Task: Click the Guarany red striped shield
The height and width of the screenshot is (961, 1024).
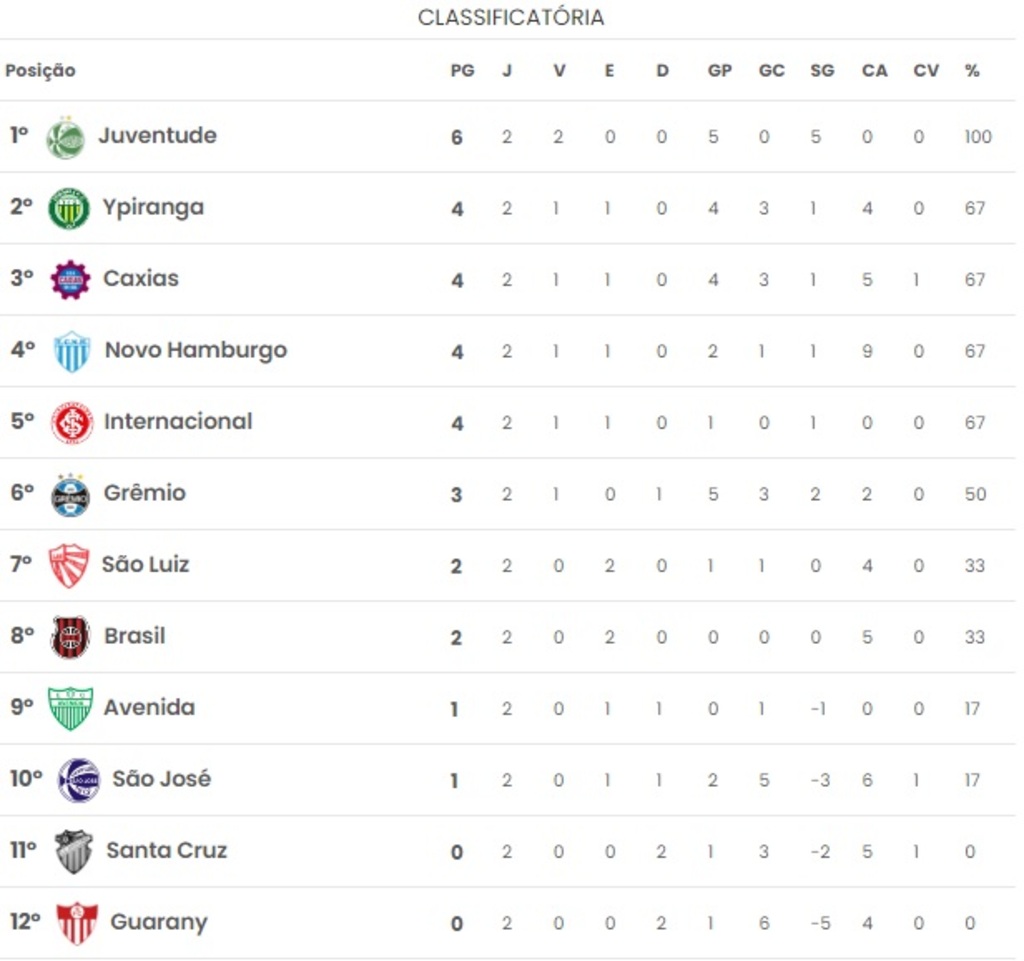Action: pos(76,923)
